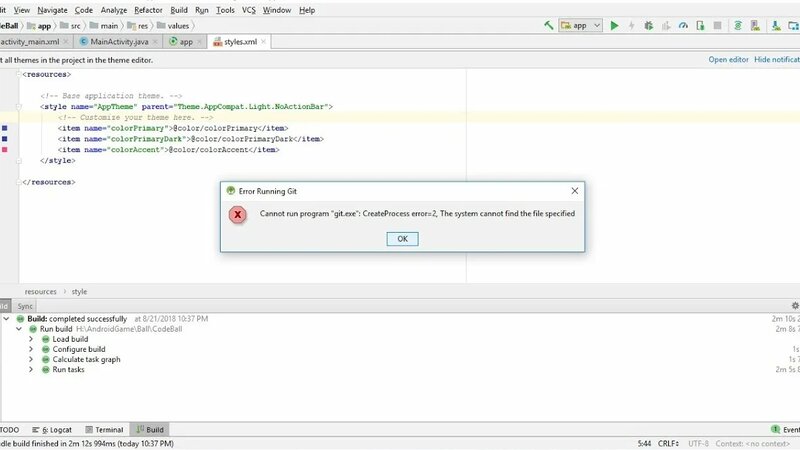Click the red X error icon in dialog
Screen dimensions: 800x450
click(237, 215)
